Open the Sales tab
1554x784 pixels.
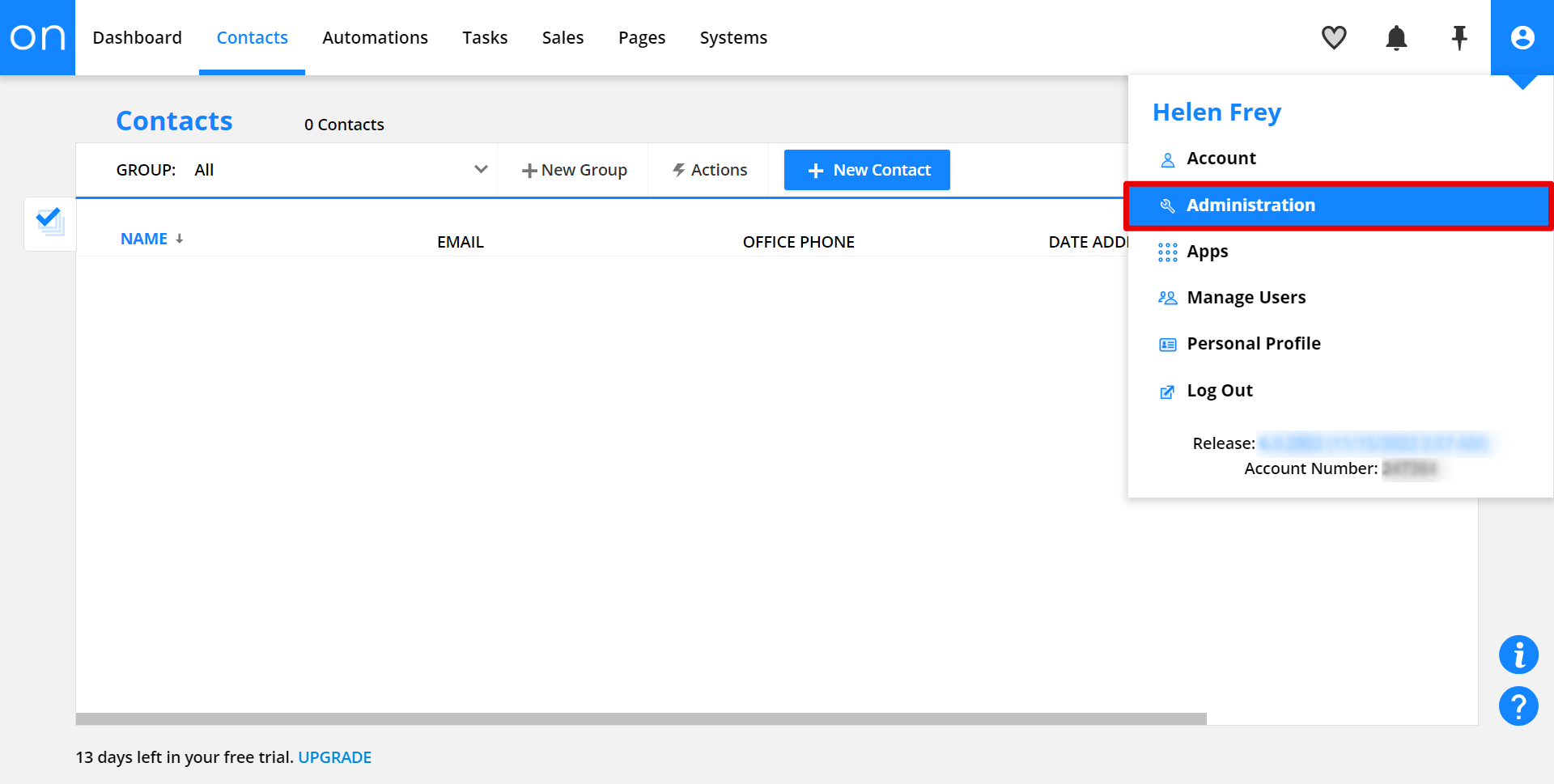point(563,37)
